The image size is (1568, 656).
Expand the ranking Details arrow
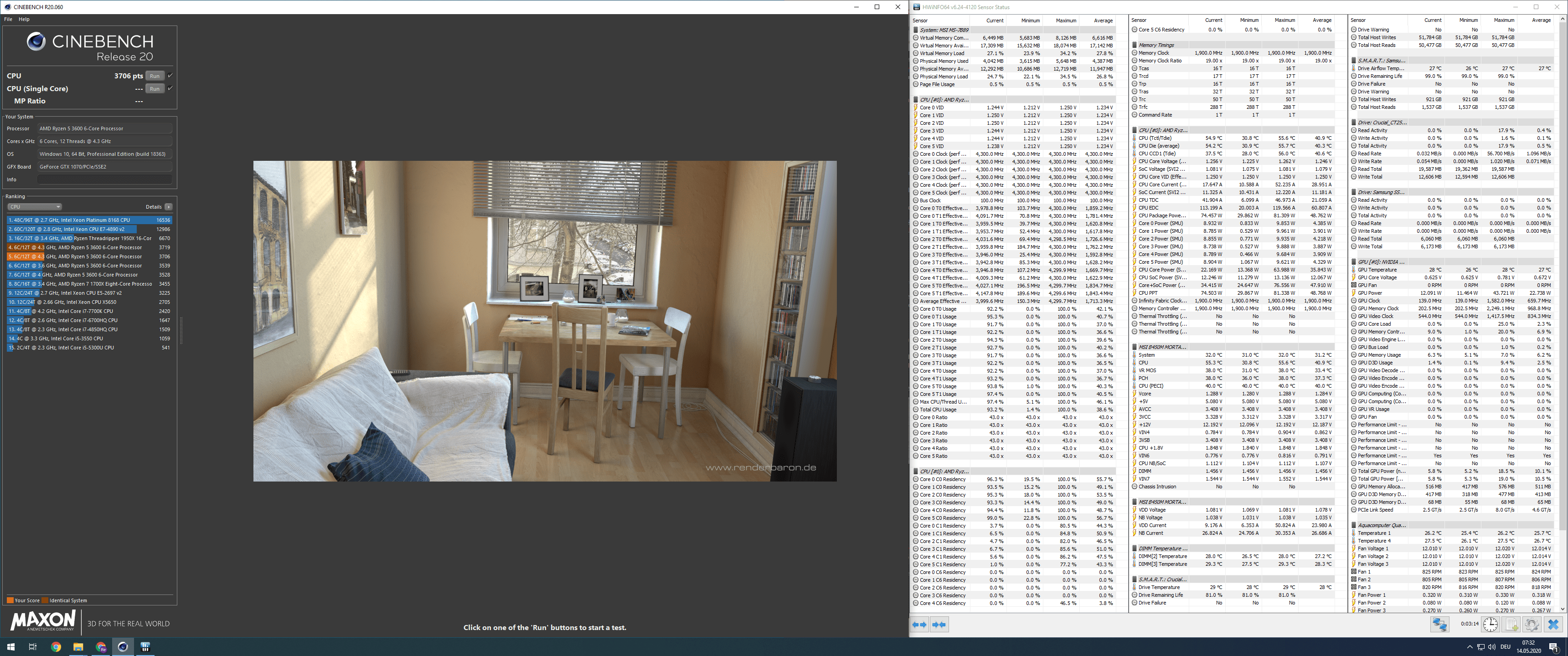tap(169, 207)
